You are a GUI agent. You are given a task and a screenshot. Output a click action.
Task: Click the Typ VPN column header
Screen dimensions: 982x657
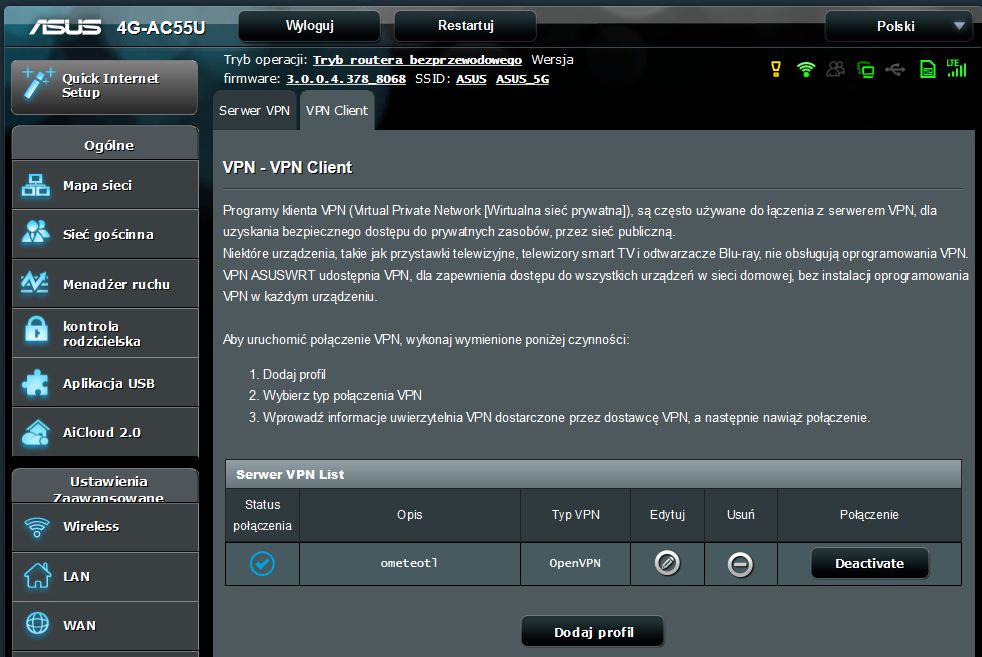point(575,515)
